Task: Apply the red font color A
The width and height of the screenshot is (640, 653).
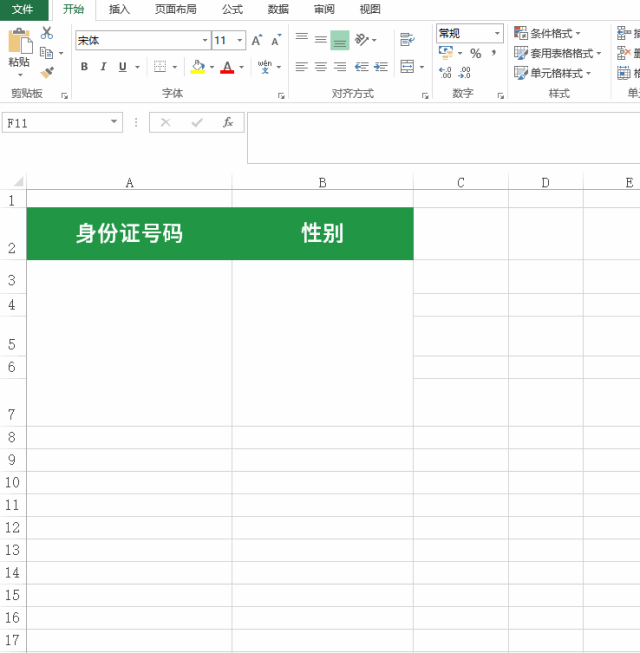Action: pos(227,67)
